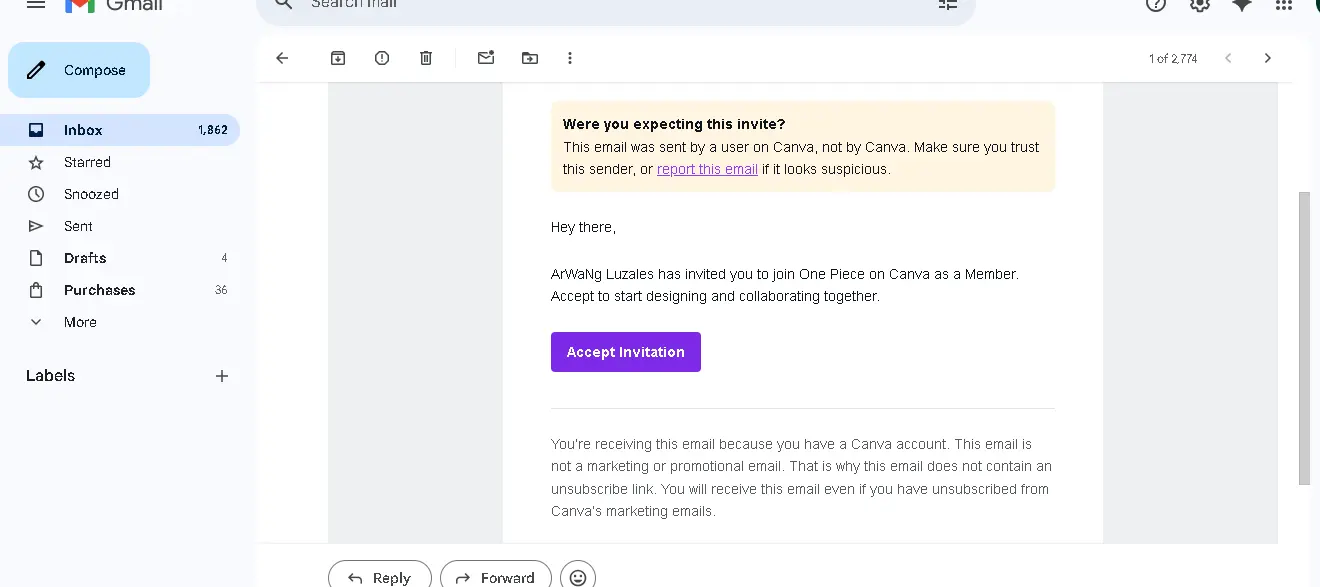Go back to inbox arrow
This screenshot has width=1320, height=587.
click(x=282, y=58)
